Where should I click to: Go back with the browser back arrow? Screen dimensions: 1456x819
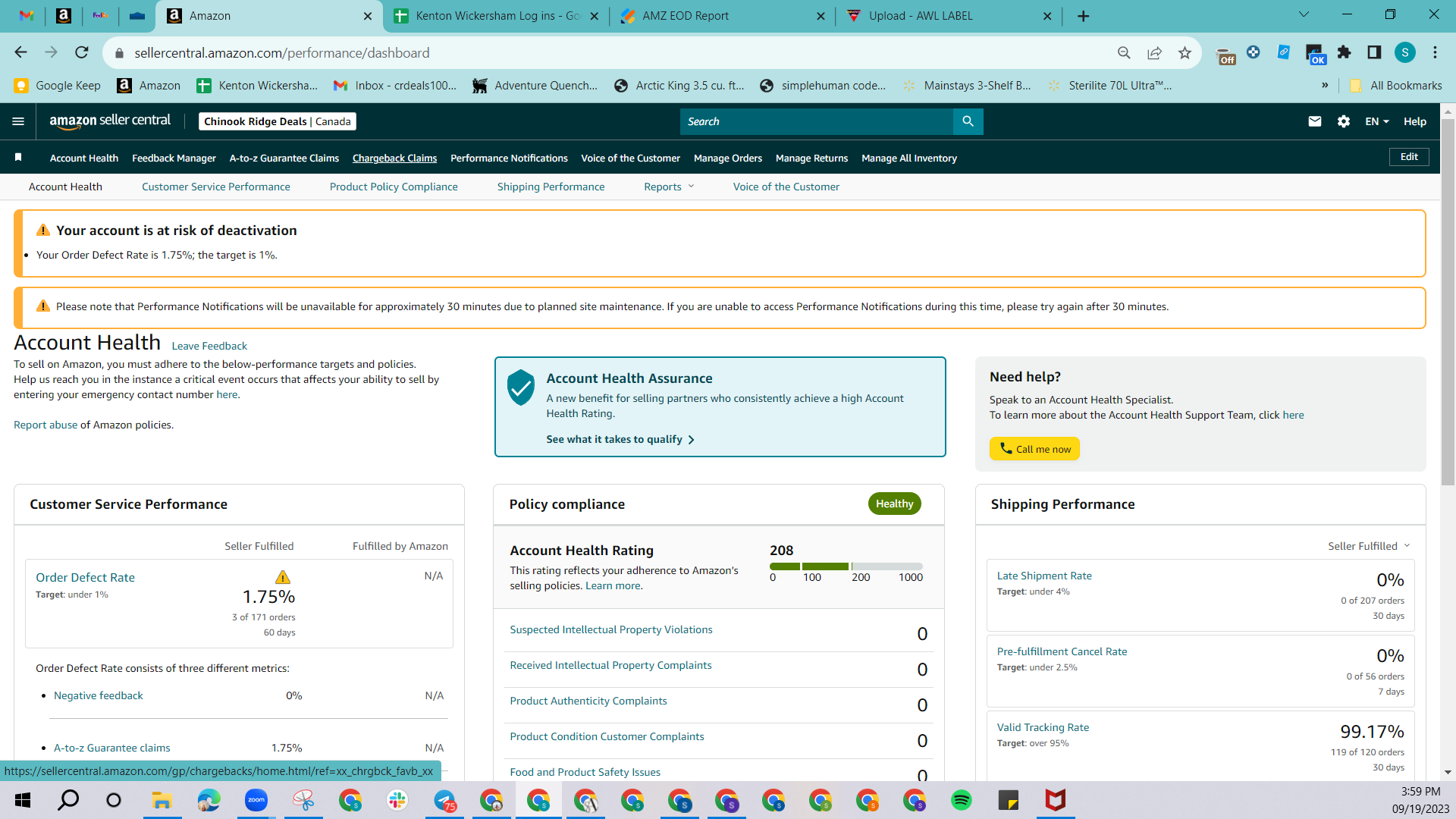click(x=21, y=52)
